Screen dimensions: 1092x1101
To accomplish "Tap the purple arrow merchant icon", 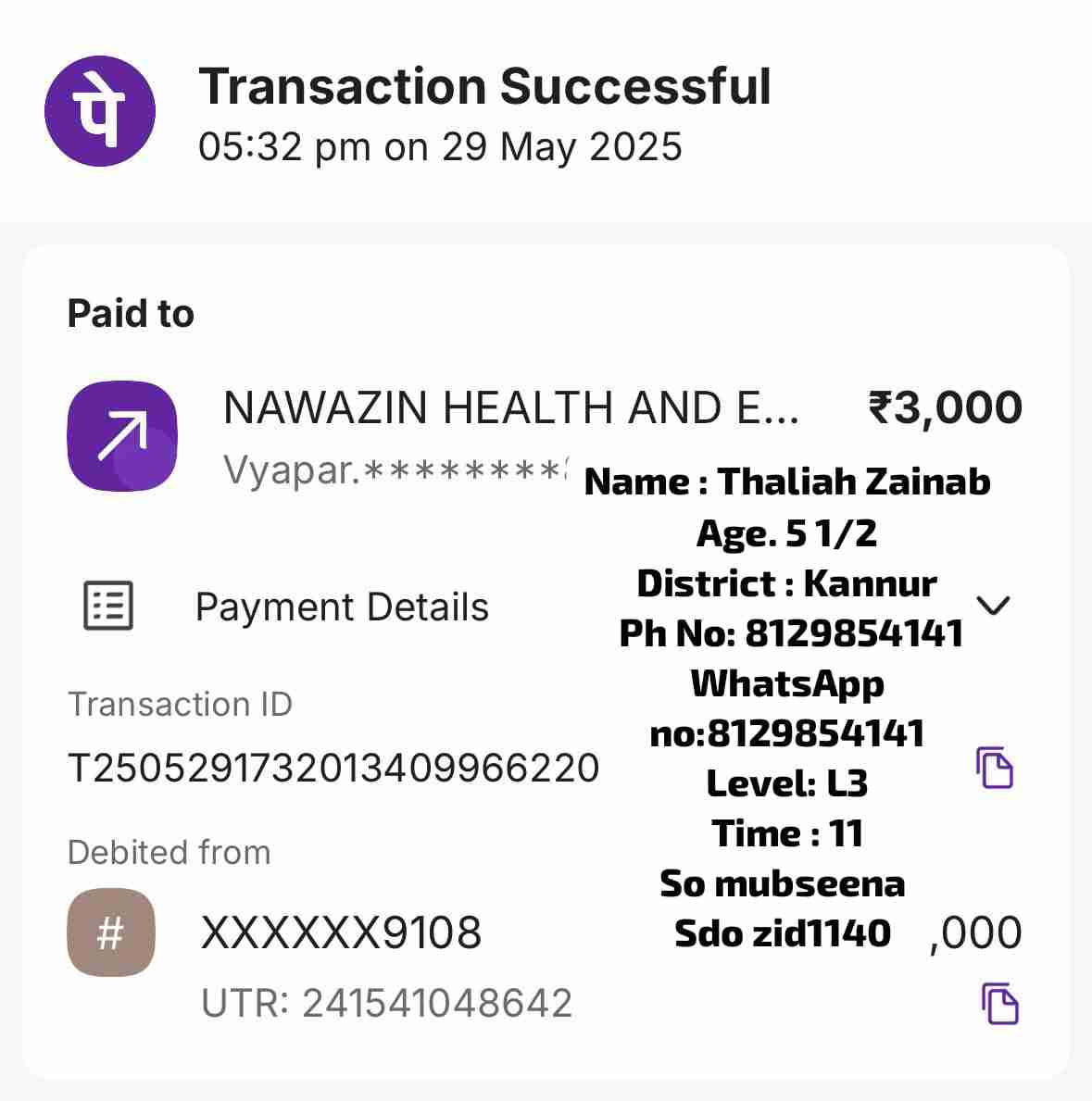I will point(122,435).
